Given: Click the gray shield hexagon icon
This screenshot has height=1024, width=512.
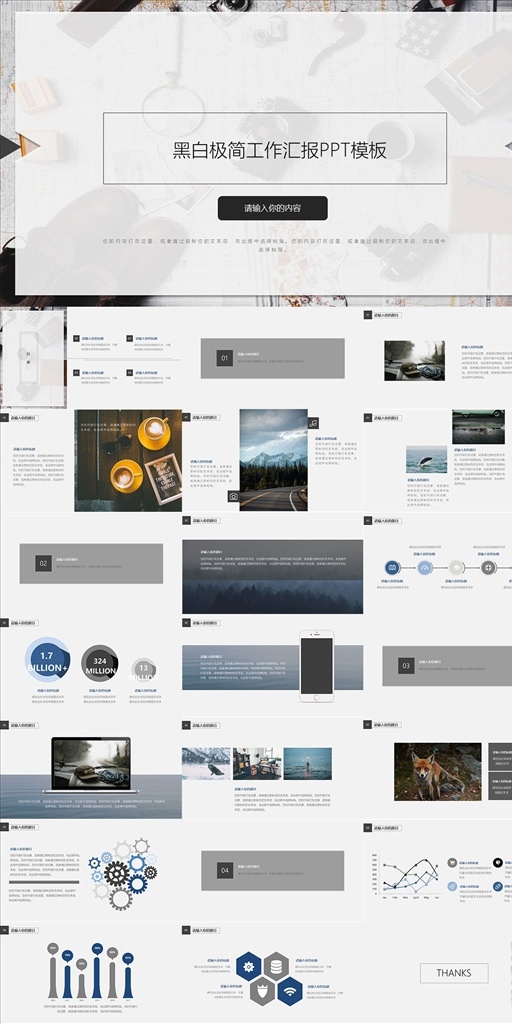Looking at the screenshot, I should point(263,991).
